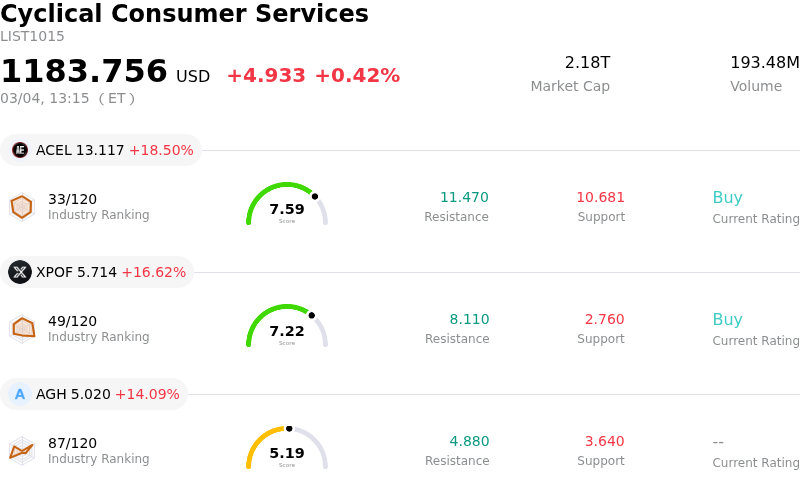Screen dimensions: 800x488
Task: Click the Cyclical Consumer Services title
Action: pyautogui.click(x=185, y=14)
